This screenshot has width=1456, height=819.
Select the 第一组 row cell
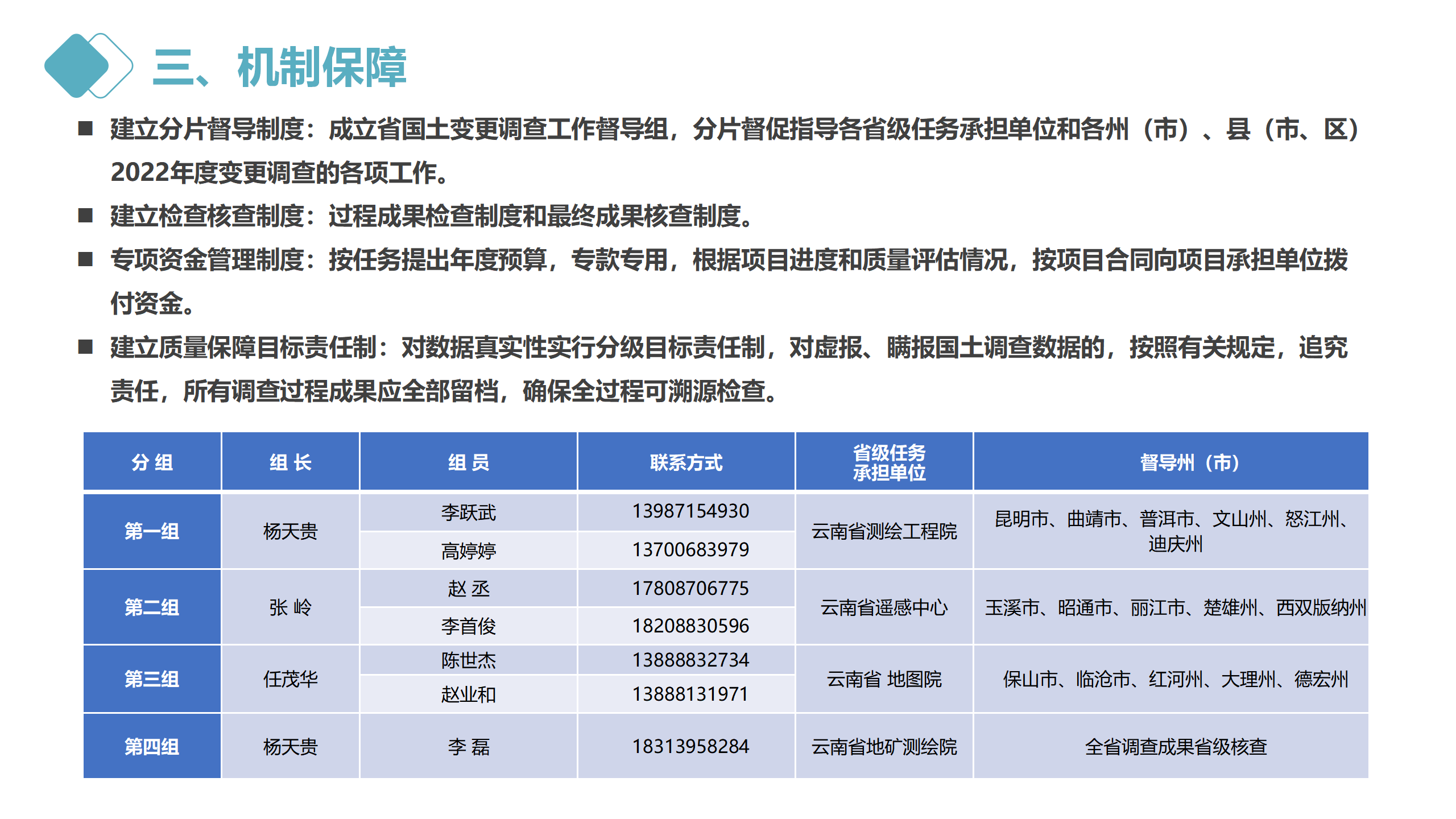152,531
